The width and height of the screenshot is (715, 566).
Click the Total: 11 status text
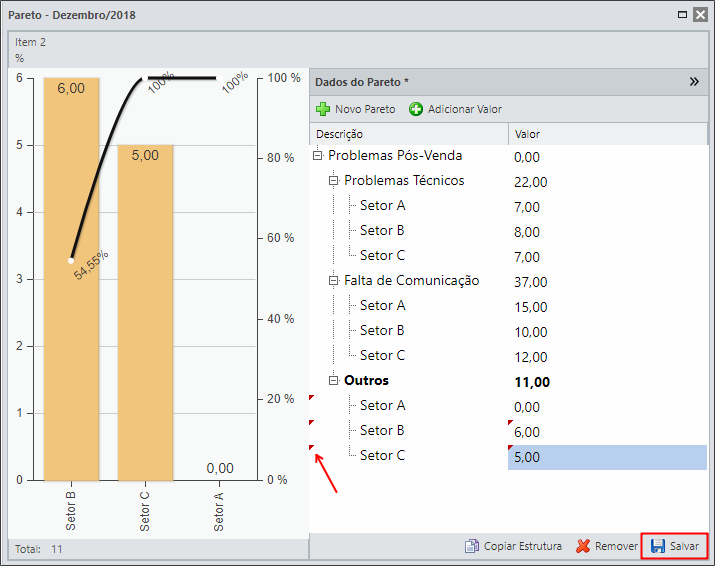39,549
